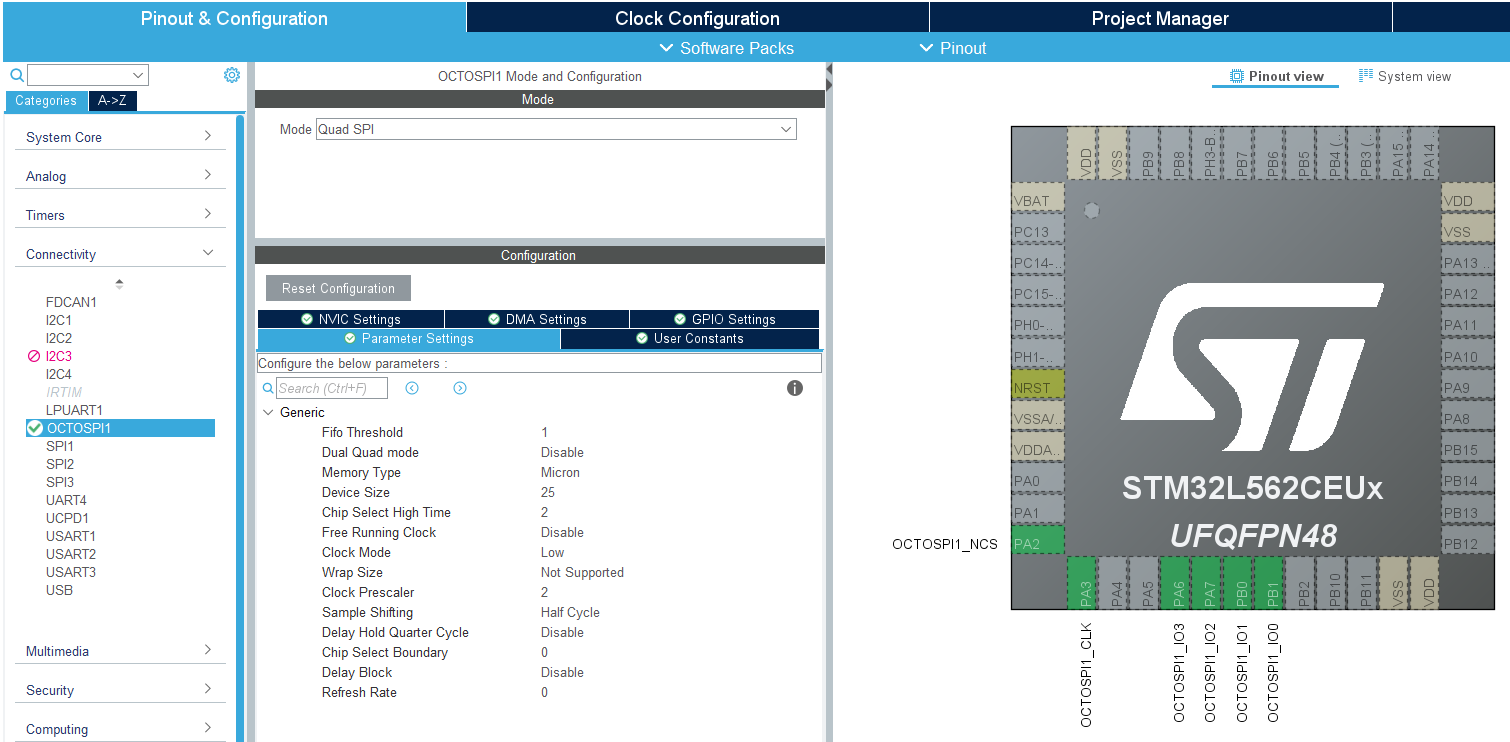
Task: Click the red disabled icon beside I2C3
Action: pyautogui.click(x=32, y=356)
